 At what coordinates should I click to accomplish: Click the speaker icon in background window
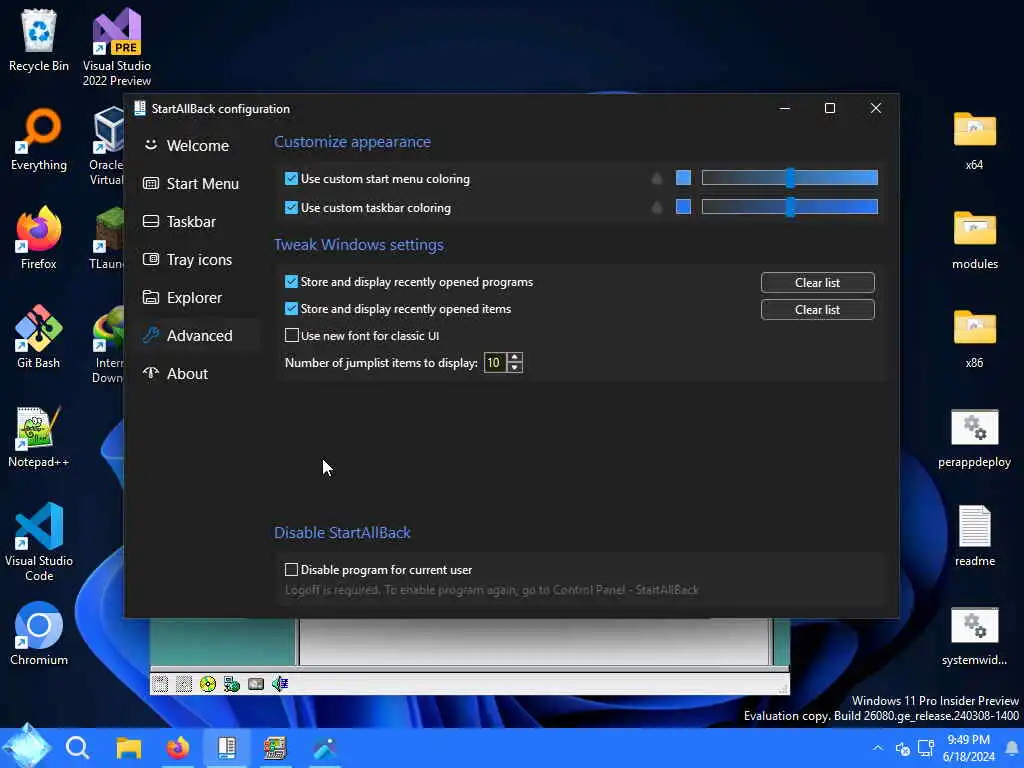tap(280, 684)
